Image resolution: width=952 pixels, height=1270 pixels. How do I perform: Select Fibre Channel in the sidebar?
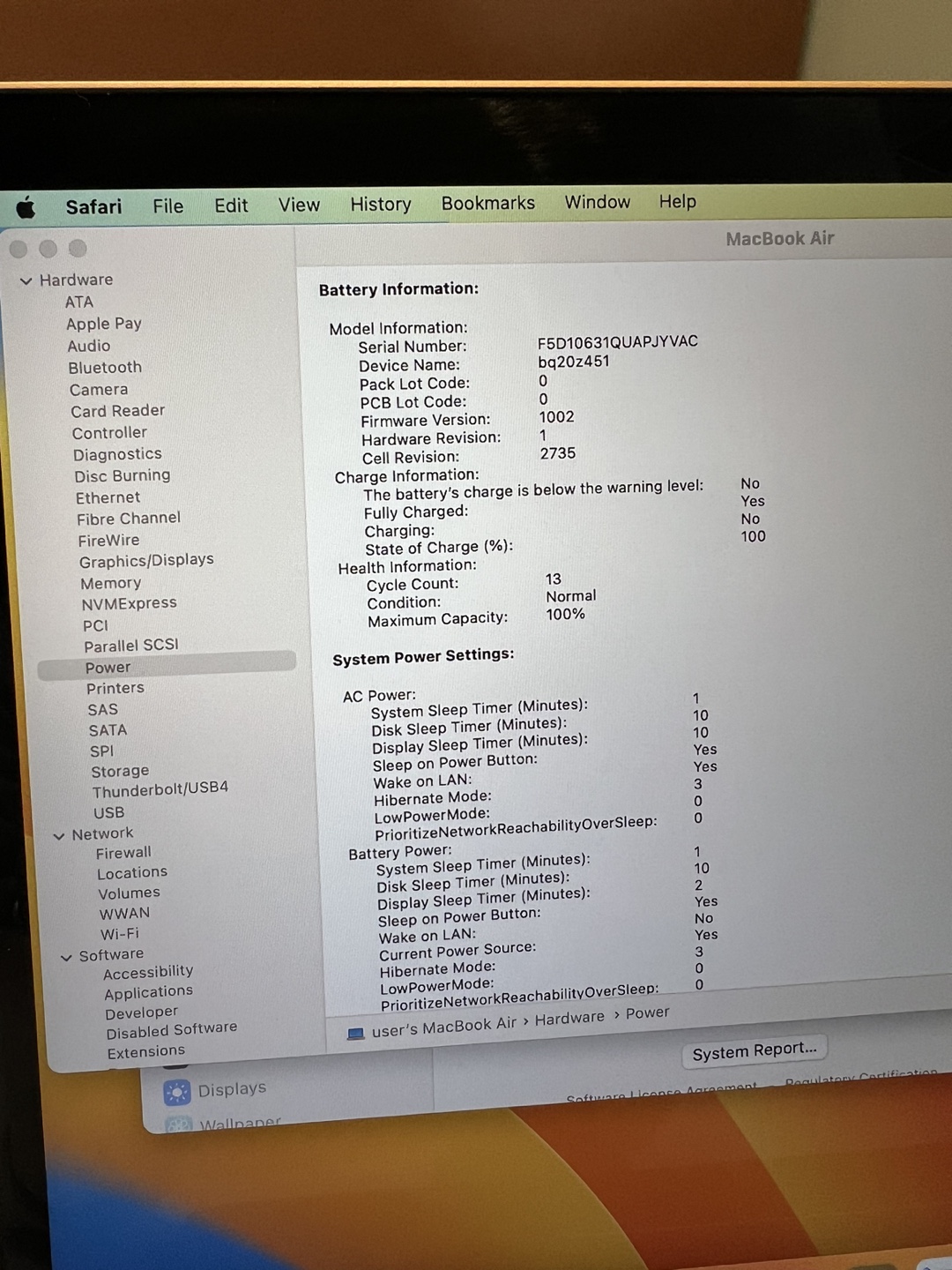(x=129, y=519)
